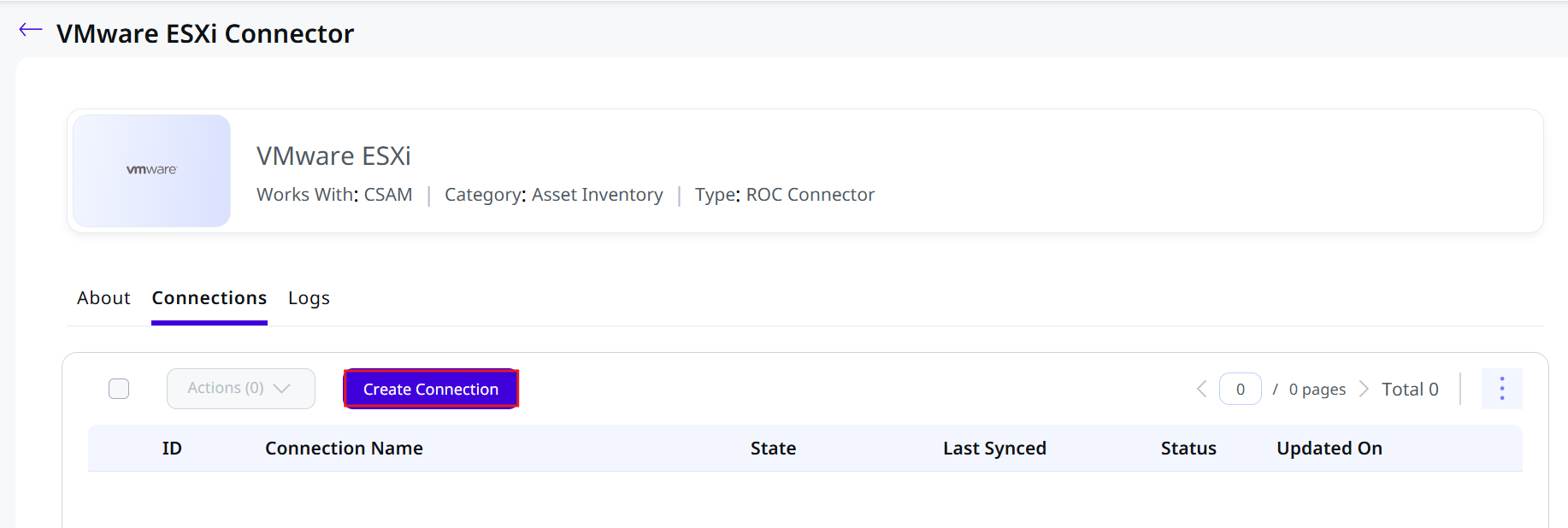This screenshot has height=528, width=1568.
Task: Click the Status column header
Action: click(x=1188, y=449)
